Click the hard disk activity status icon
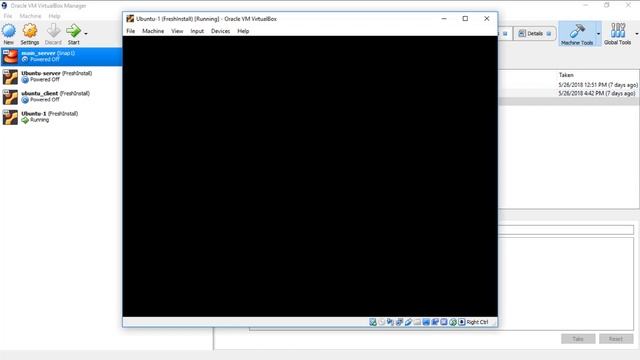The width and height of the screenshot is (640, 360). coord(373,322)
